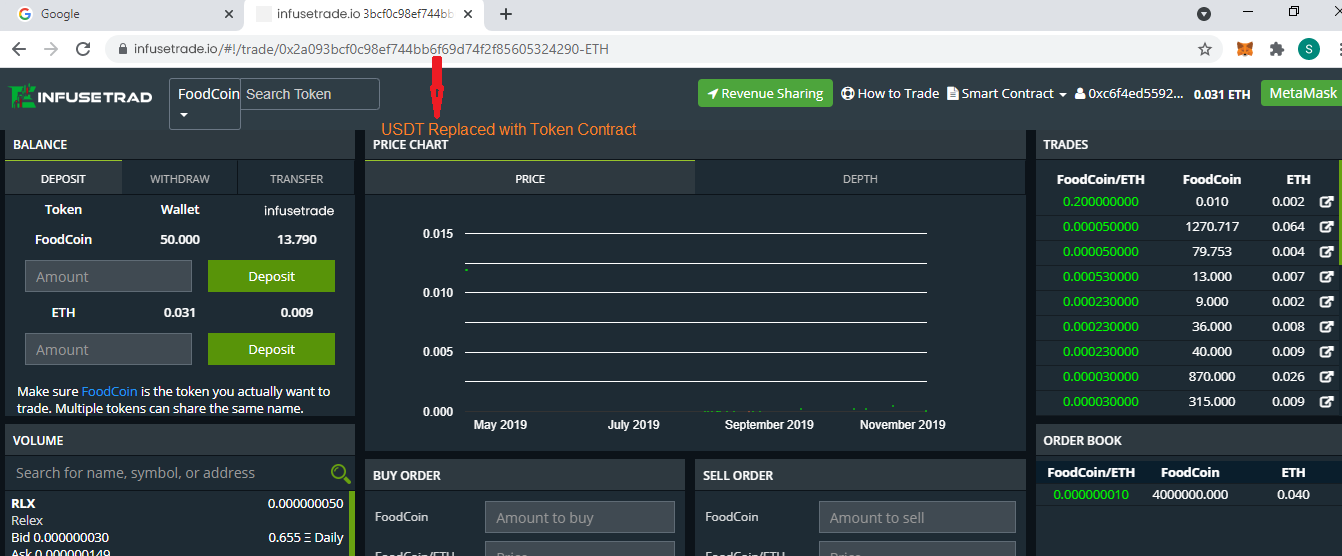
Task: Open external link for 0.200000000 trade
Action: 1326,202
